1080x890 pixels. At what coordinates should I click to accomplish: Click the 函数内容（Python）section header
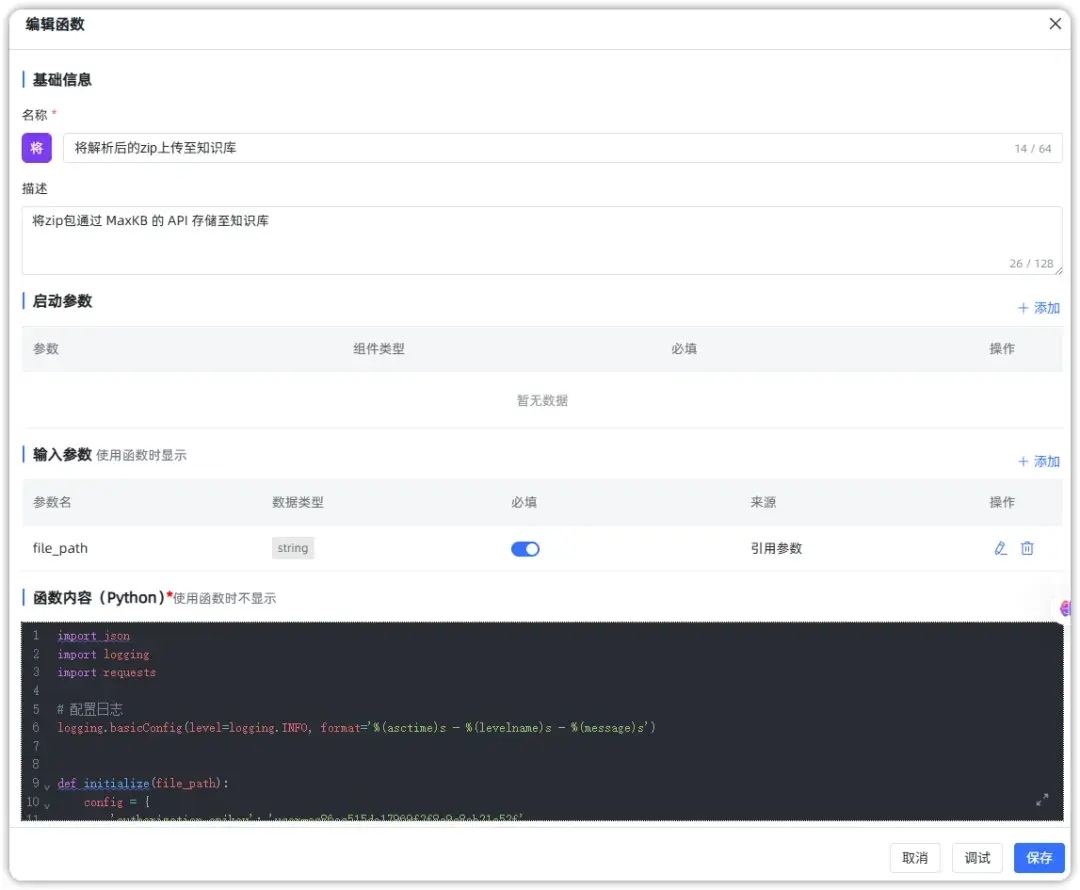95,595
